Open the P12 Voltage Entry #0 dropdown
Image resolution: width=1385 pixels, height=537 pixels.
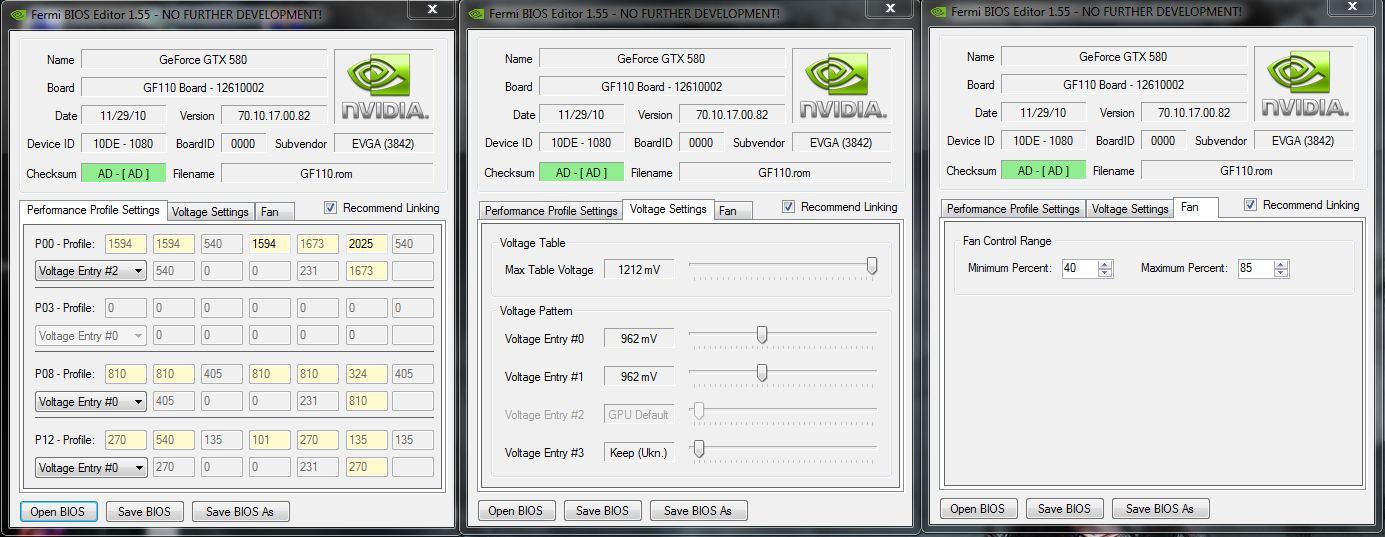point(91,467)
